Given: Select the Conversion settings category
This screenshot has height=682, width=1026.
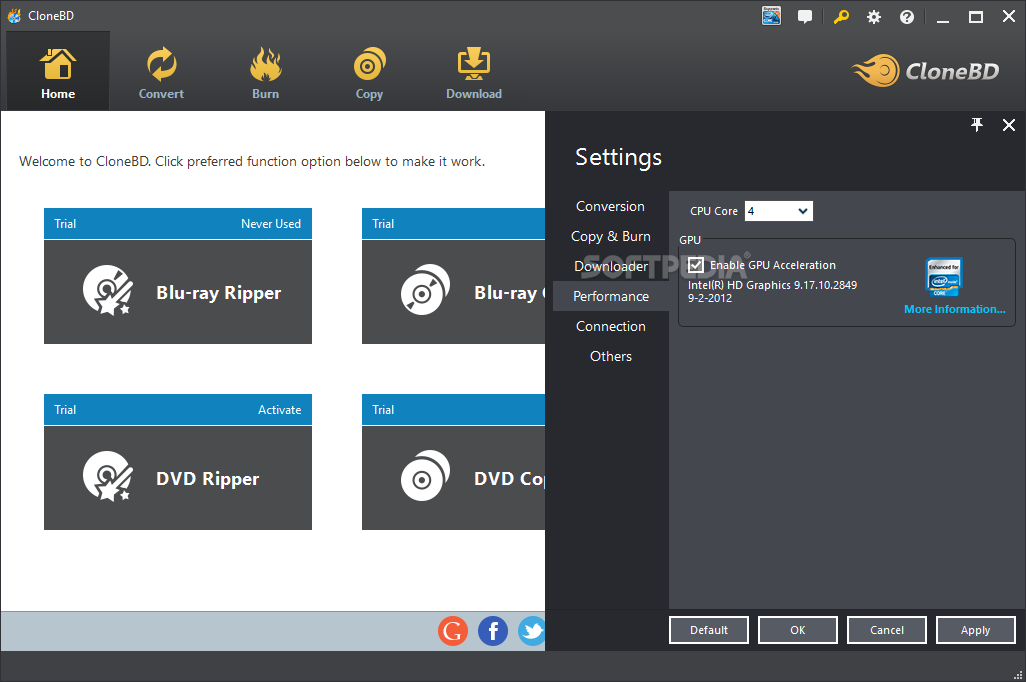Looking at the screenshot, I should tap(610, 206).
